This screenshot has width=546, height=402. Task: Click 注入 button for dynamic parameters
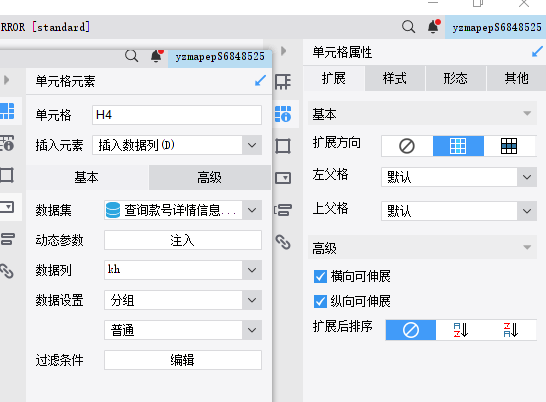point(182,240)
